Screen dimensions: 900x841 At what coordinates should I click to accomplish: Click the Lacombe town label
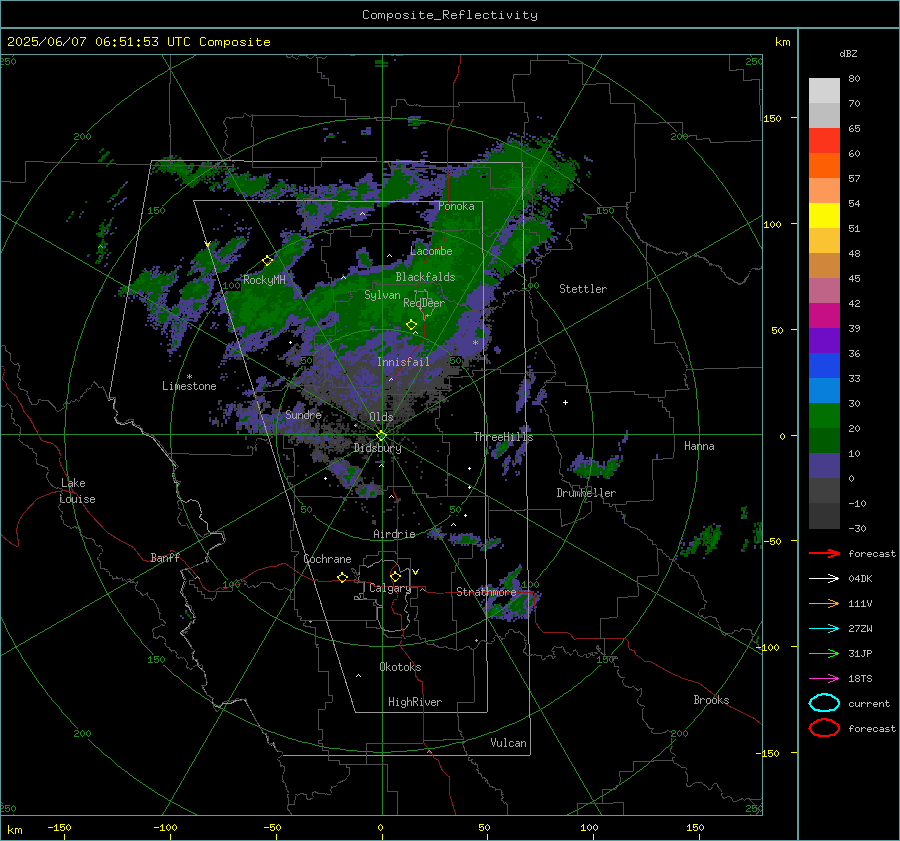(431, 251)
